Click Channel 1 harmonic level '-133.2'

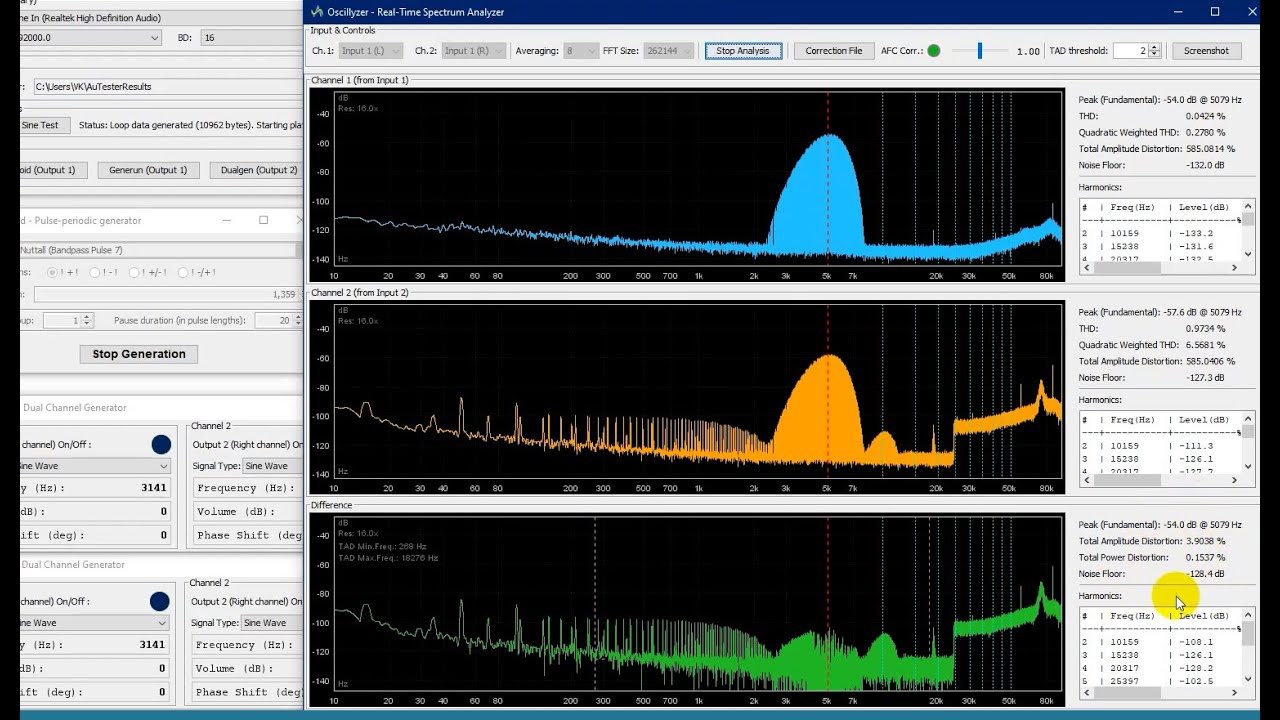[x=1196, y=233]
